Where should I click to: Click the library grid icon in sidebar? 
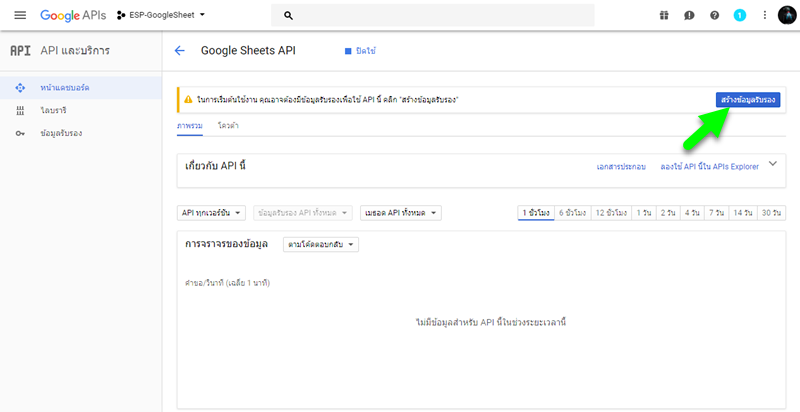pyautogui.click(x=20, y=111)
